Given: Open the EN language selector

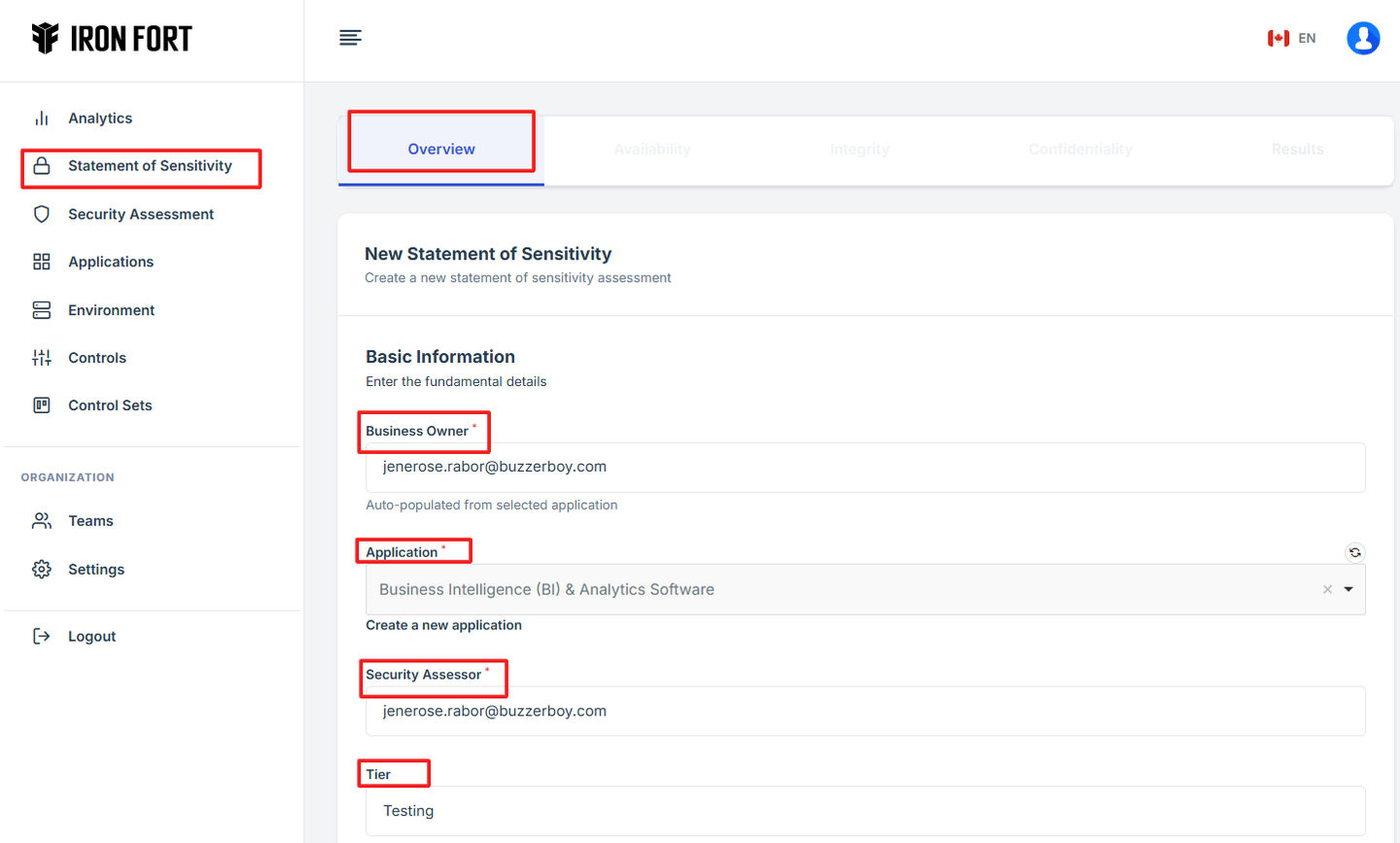Looking at the screenshot, I should point(1307,38).
